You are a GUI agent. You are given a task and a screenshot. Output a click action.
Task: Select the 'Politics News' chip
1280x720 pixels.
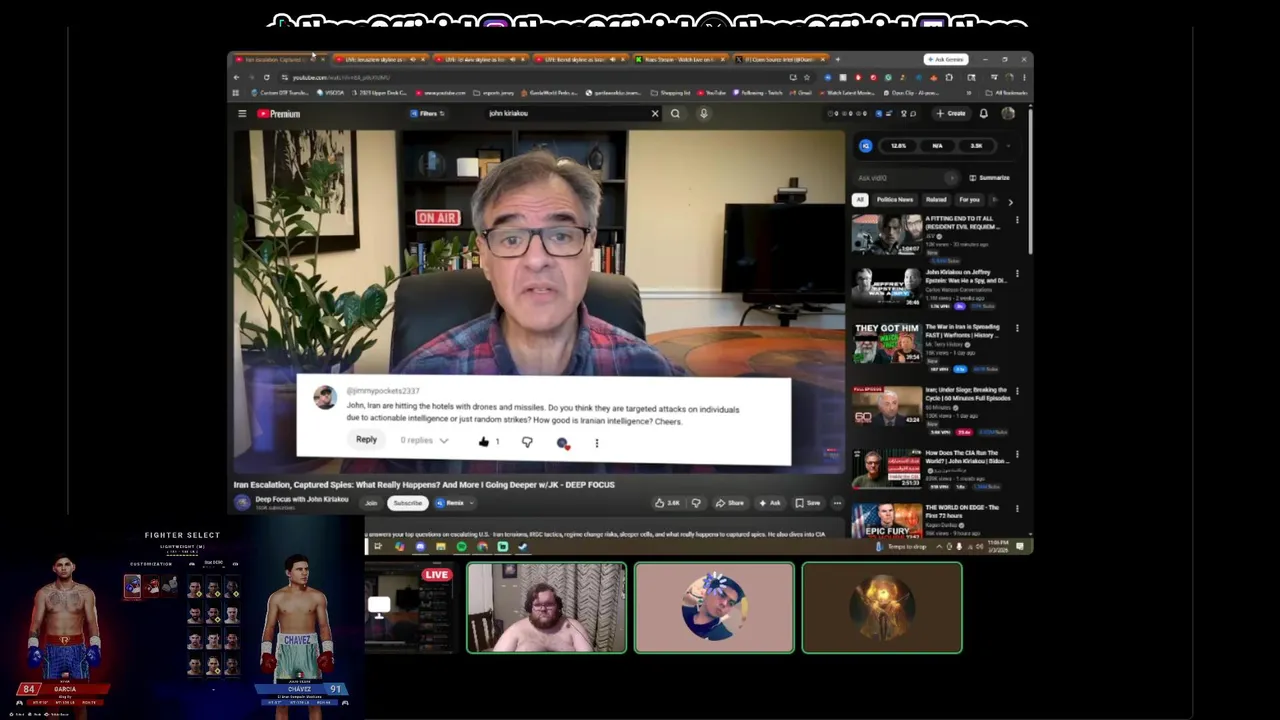coord(895,200)
